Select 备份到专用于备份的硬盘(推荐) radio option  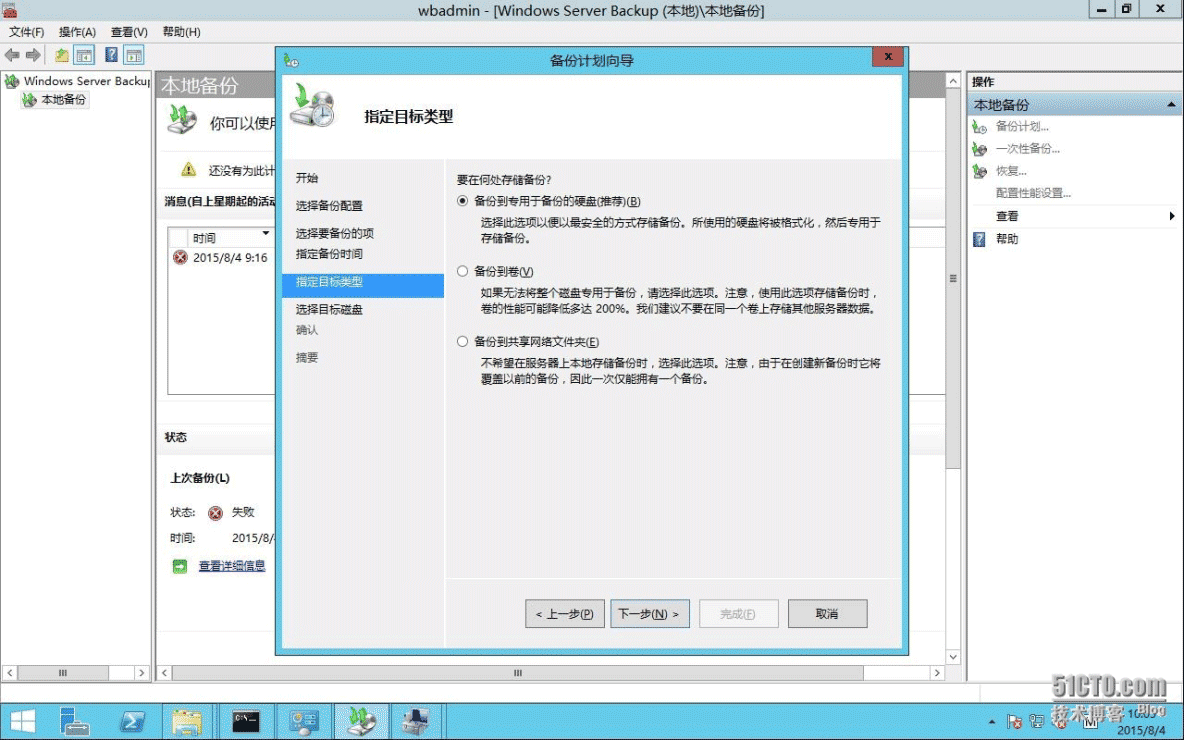click(462, 201)
